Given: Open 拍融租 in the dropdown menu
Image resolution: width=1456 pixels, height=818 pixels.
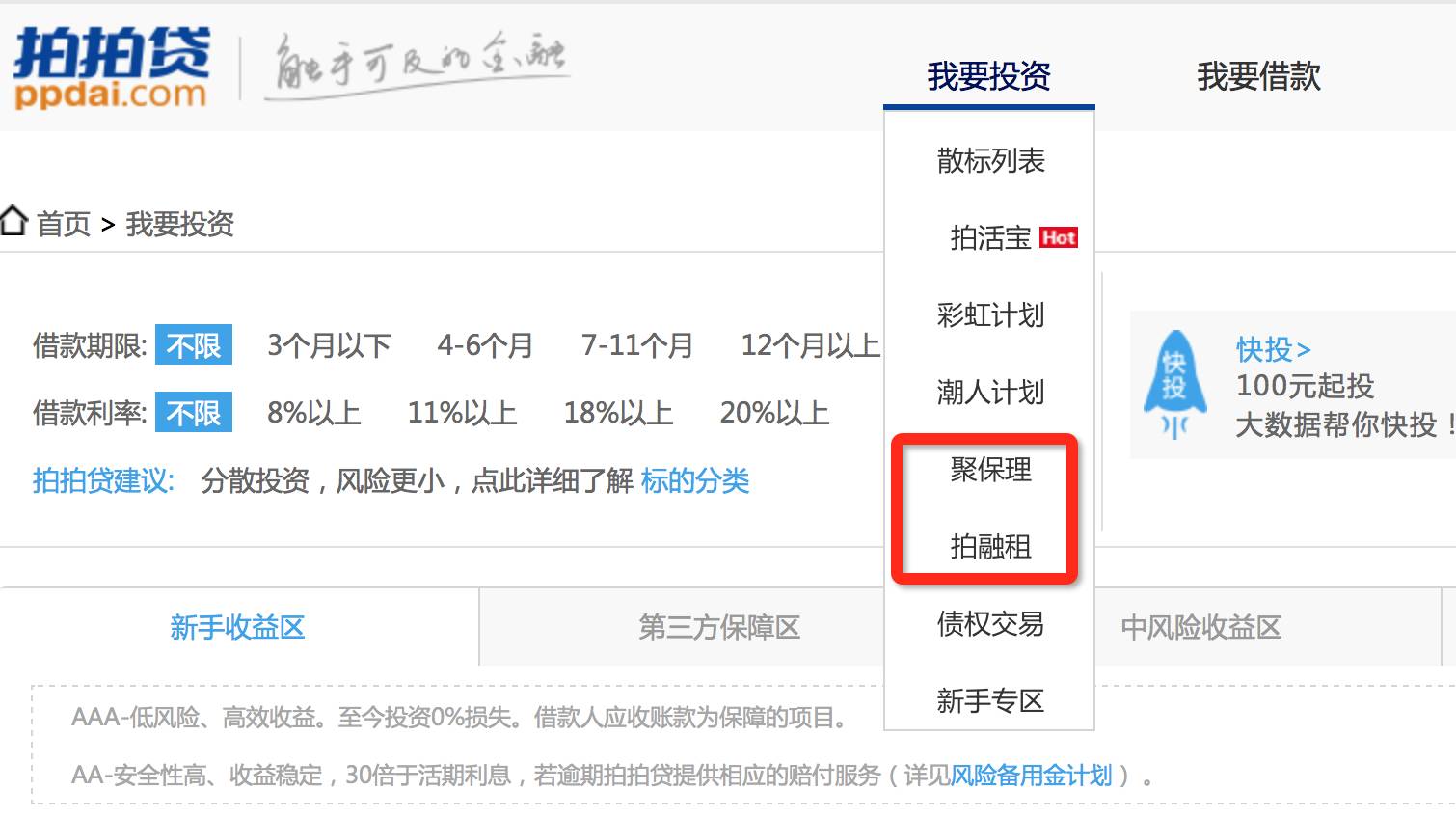Looking at the screenshot, I should click(990, 546).
